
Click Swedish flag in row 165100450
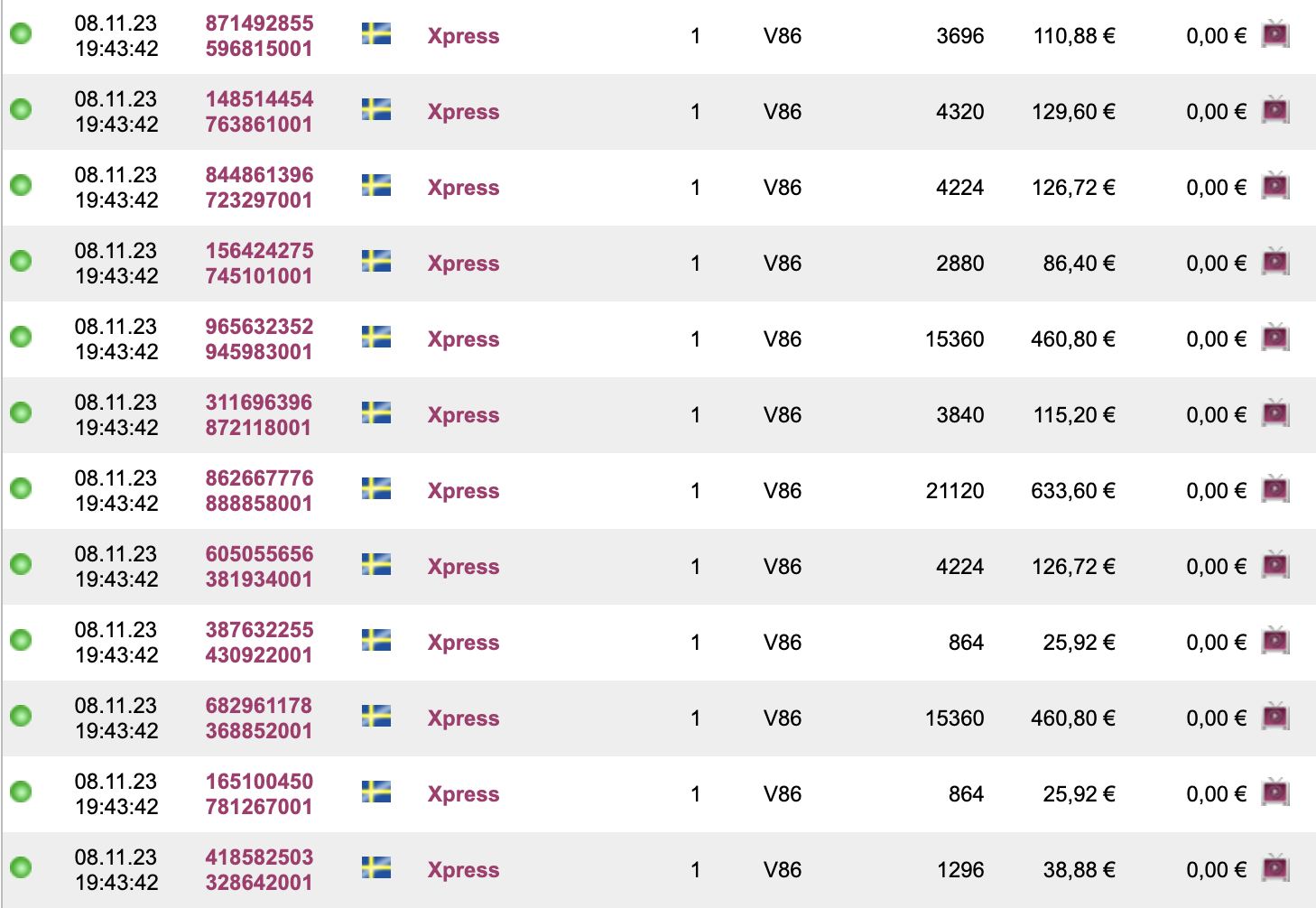pyautogui.click(x=375, y=792)
